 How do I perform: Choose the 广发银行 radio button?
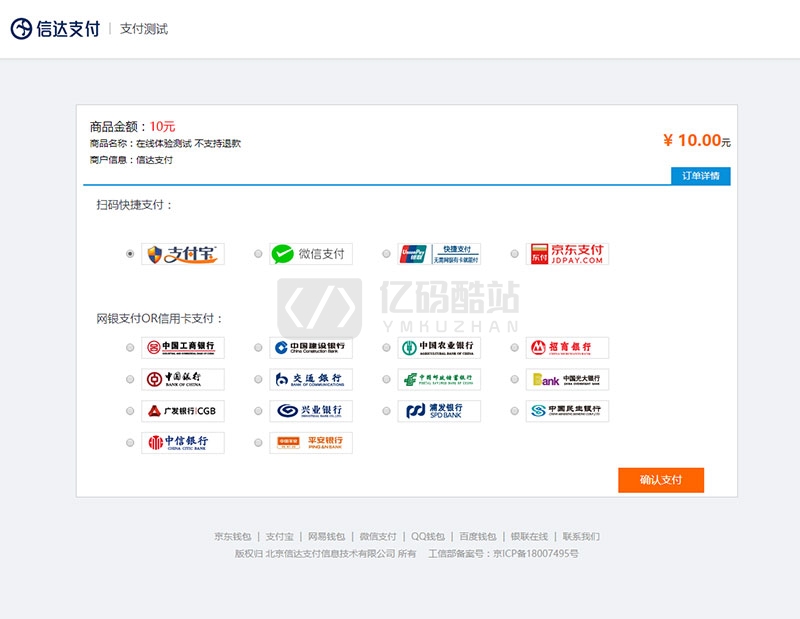click(130, 411)
